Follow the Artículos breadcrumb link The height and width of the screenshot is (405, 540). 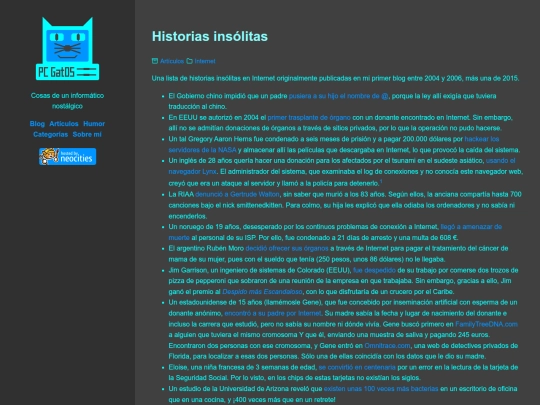coord(172,61)
